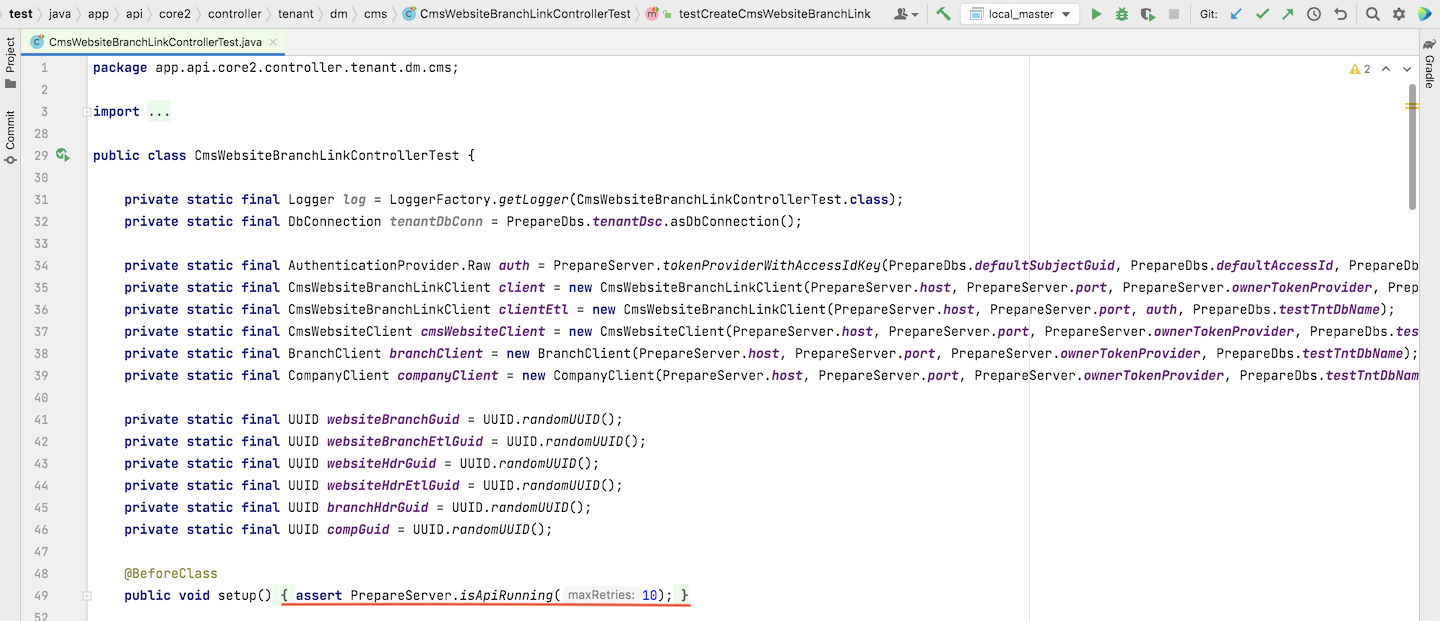Git commit green checkmark icon
Image resolution: width=1440 pixels, height=621 pixels.
point(1263,14)
